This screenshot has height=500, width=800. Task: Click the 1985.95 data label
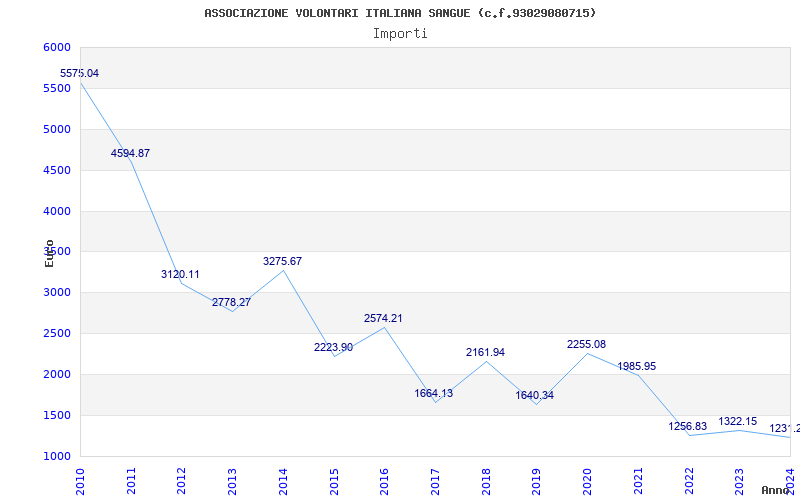coord(637,366)
